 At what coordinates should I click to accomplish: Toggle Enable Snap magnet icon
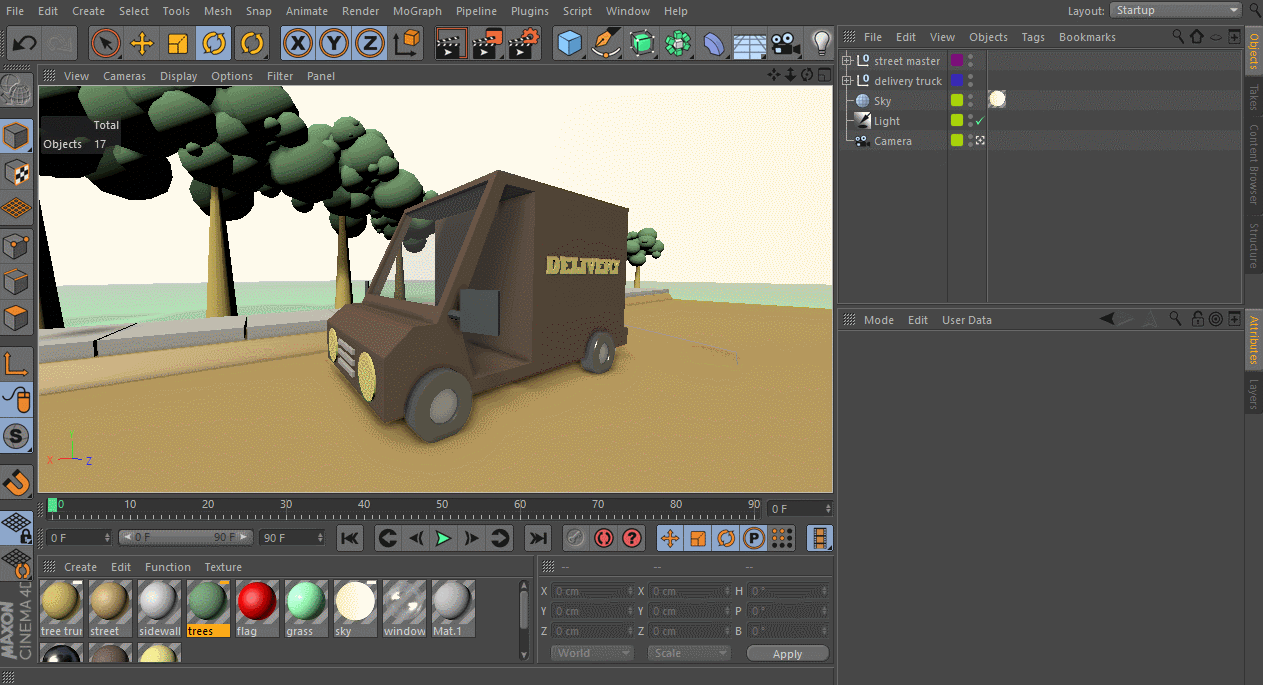click(x=17, y=482)
